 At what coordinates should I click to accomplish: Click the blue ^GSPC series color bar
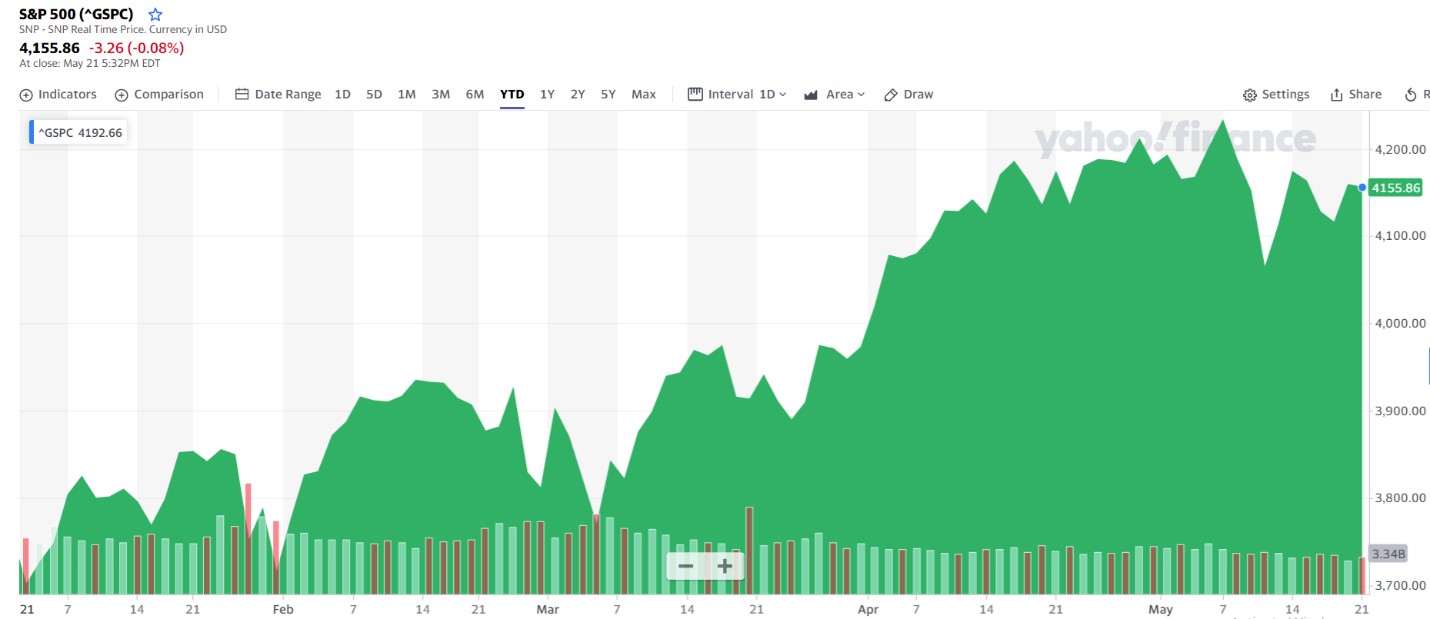click(32, 132)
